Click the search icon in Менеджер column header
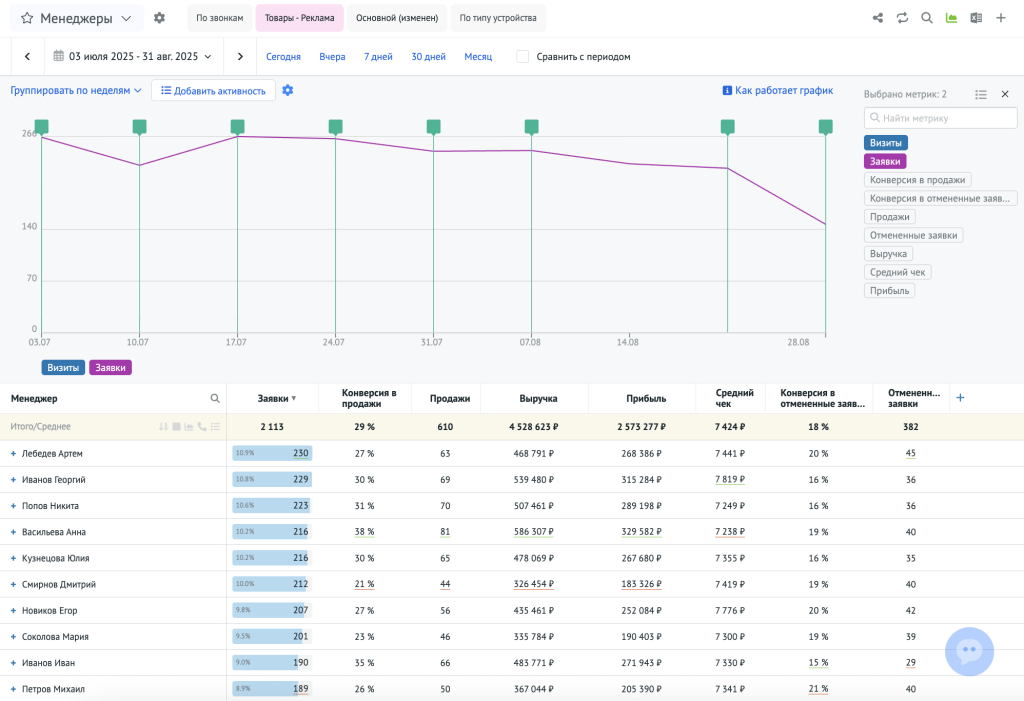Screen dimensions: 1024x701 click(215, 398)
